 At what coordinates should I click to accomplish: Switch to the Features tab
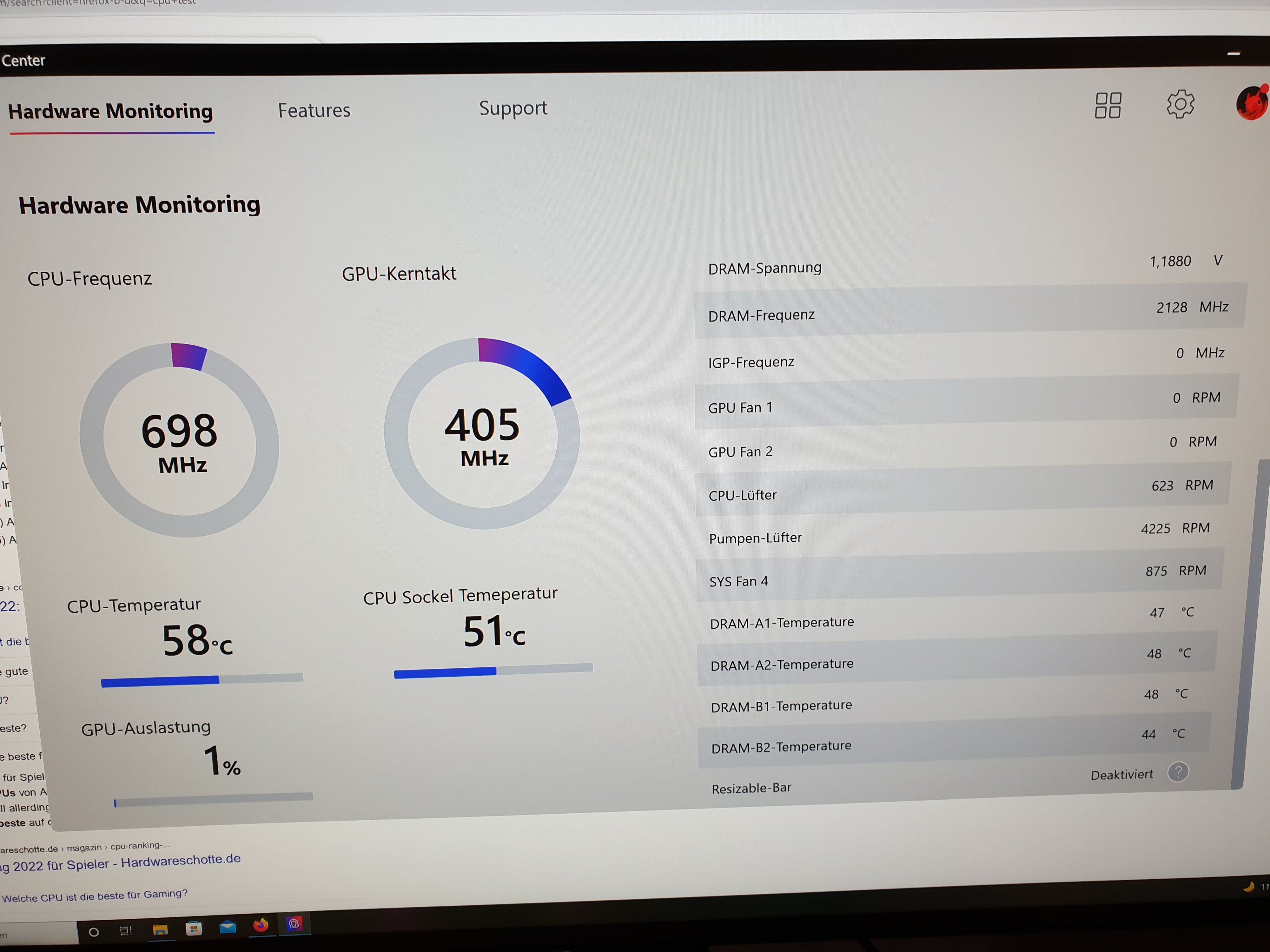314,110
